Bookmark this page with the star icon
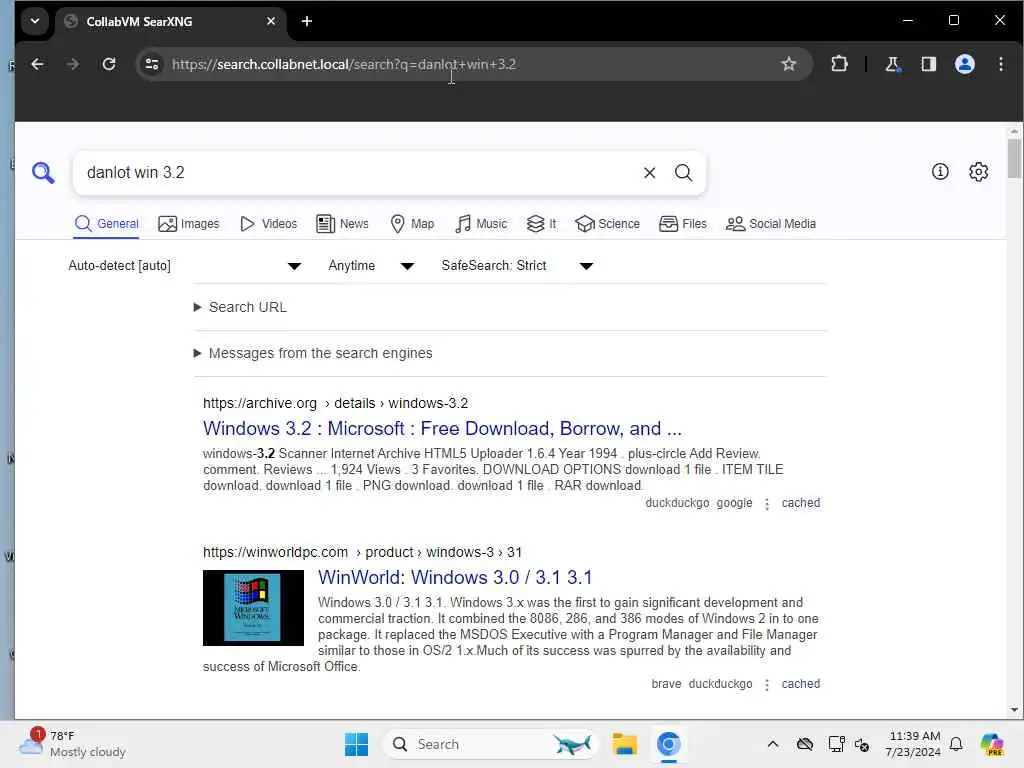 tap(788, 64)
